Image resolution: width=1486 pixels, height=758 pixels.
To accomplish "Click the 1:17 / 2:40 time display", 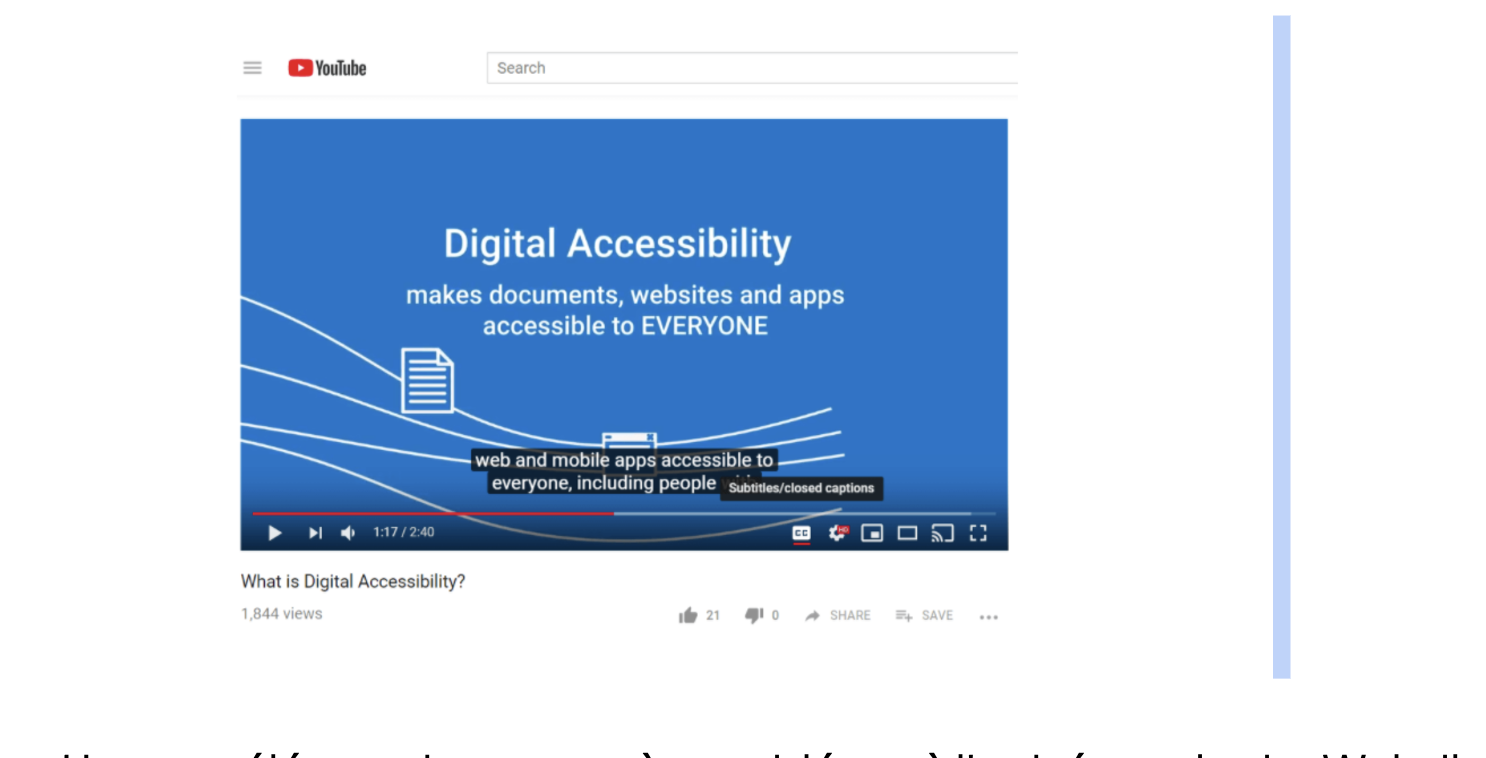I will [404, 532].
